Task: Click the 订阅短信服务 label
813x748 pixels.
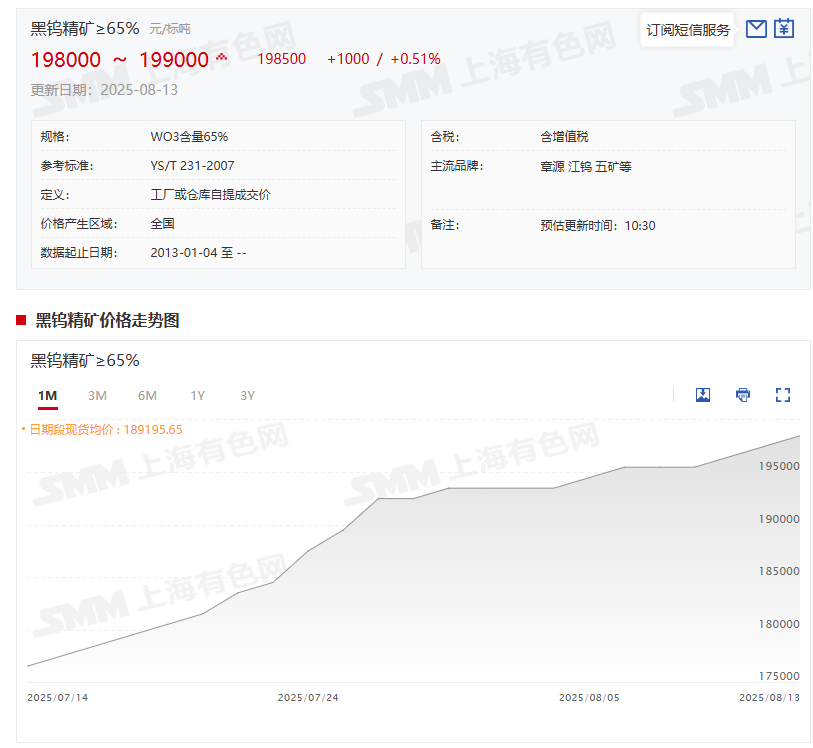Action: (x=688, y=30)
